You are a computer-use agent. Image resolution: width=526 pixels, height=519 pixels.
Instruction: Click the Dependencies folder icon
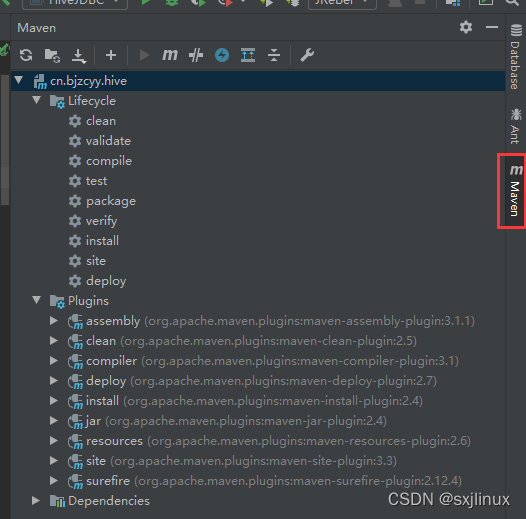(57, 501)
